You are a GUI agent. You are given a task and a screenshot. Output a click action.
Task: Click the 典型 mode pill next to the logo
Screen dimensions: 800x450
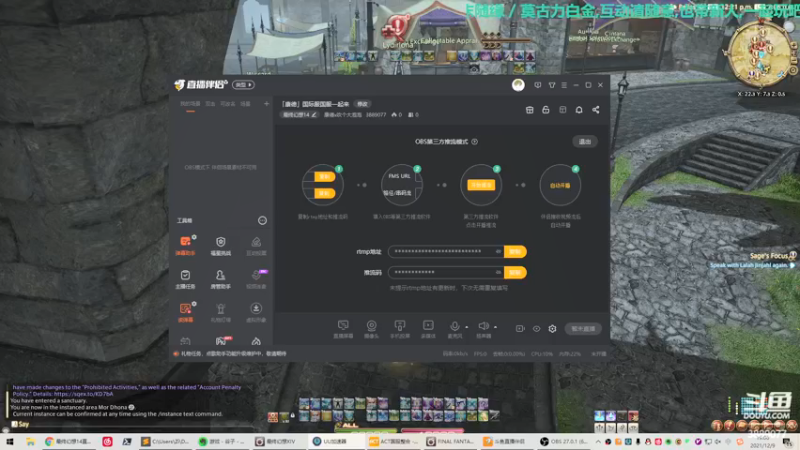[244, 85]
